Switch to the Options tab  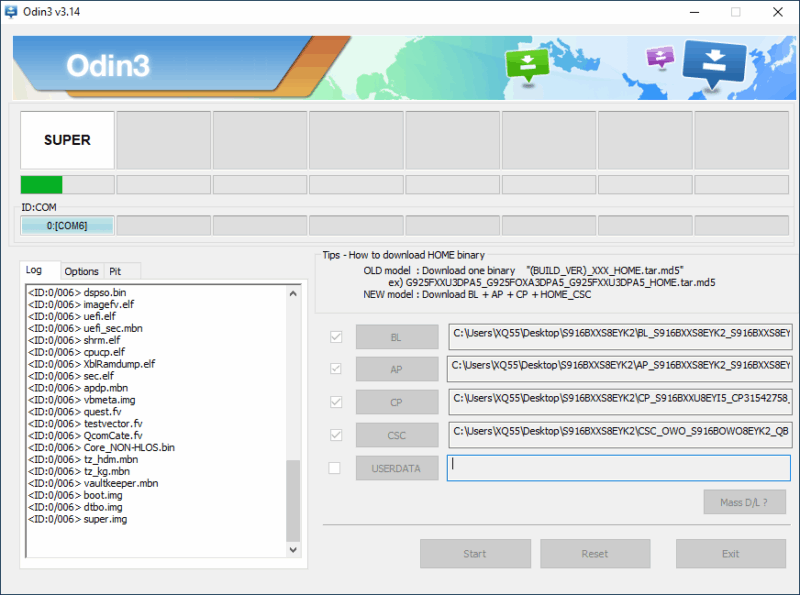(x=81, y=271)
